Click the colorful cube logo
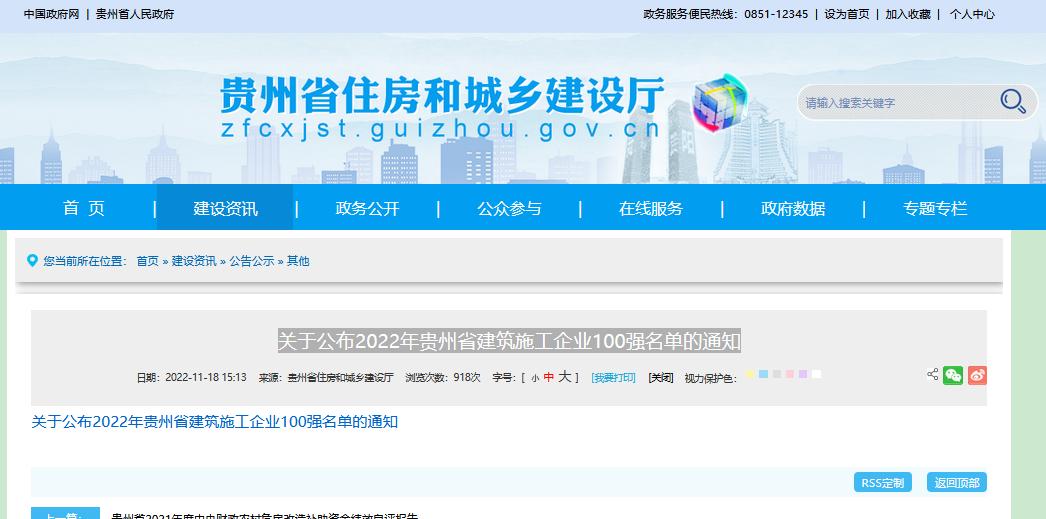The height and width of the screenshot is (519, 1046). click(718, 103)
